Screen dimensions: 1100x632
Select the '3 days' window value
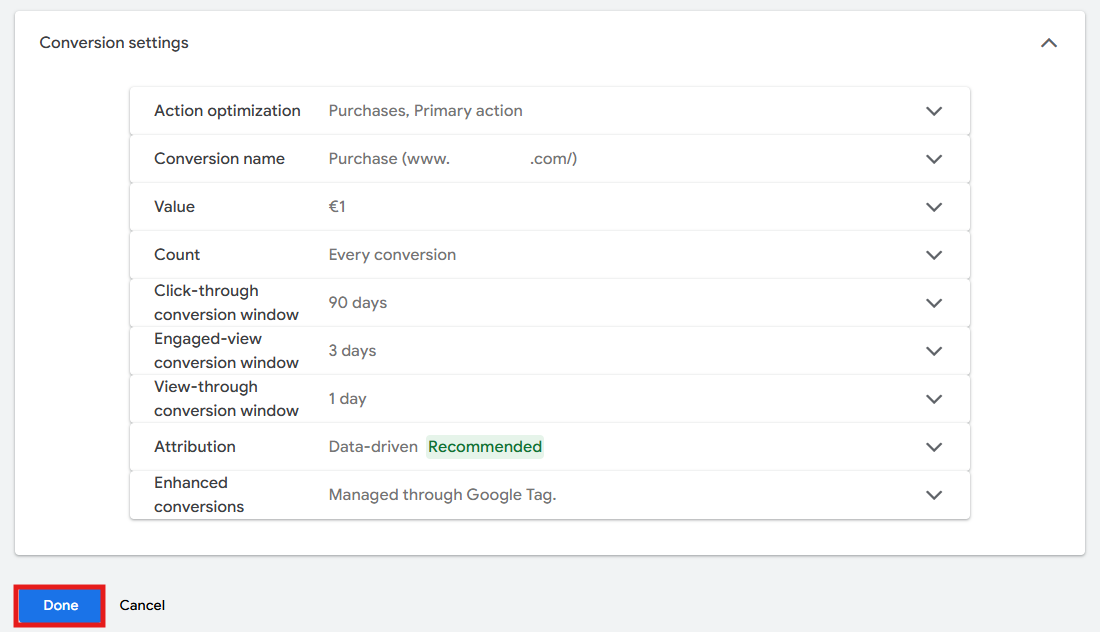click(x=352, y=351)
